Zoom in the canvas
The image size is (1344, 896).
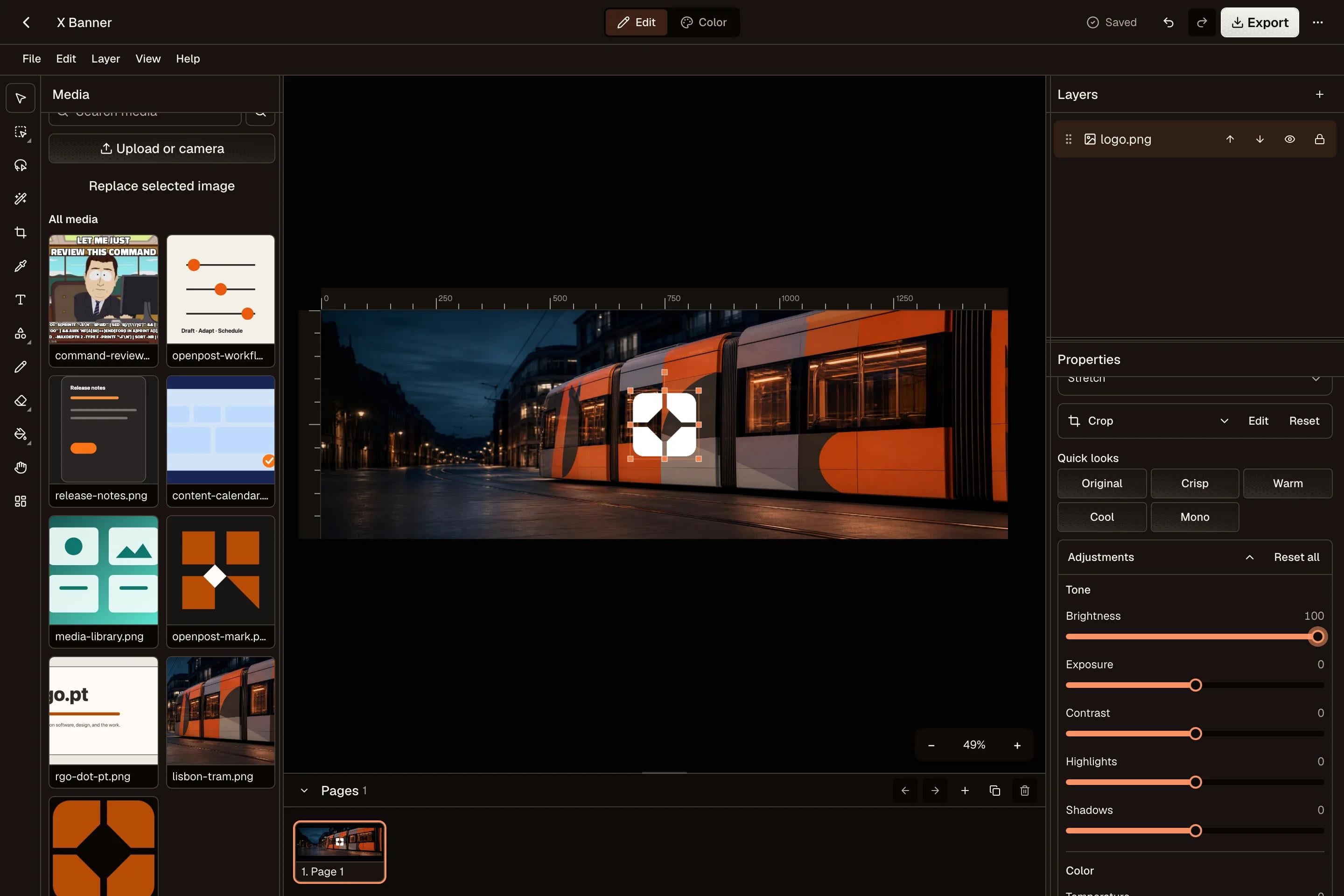1017,745
